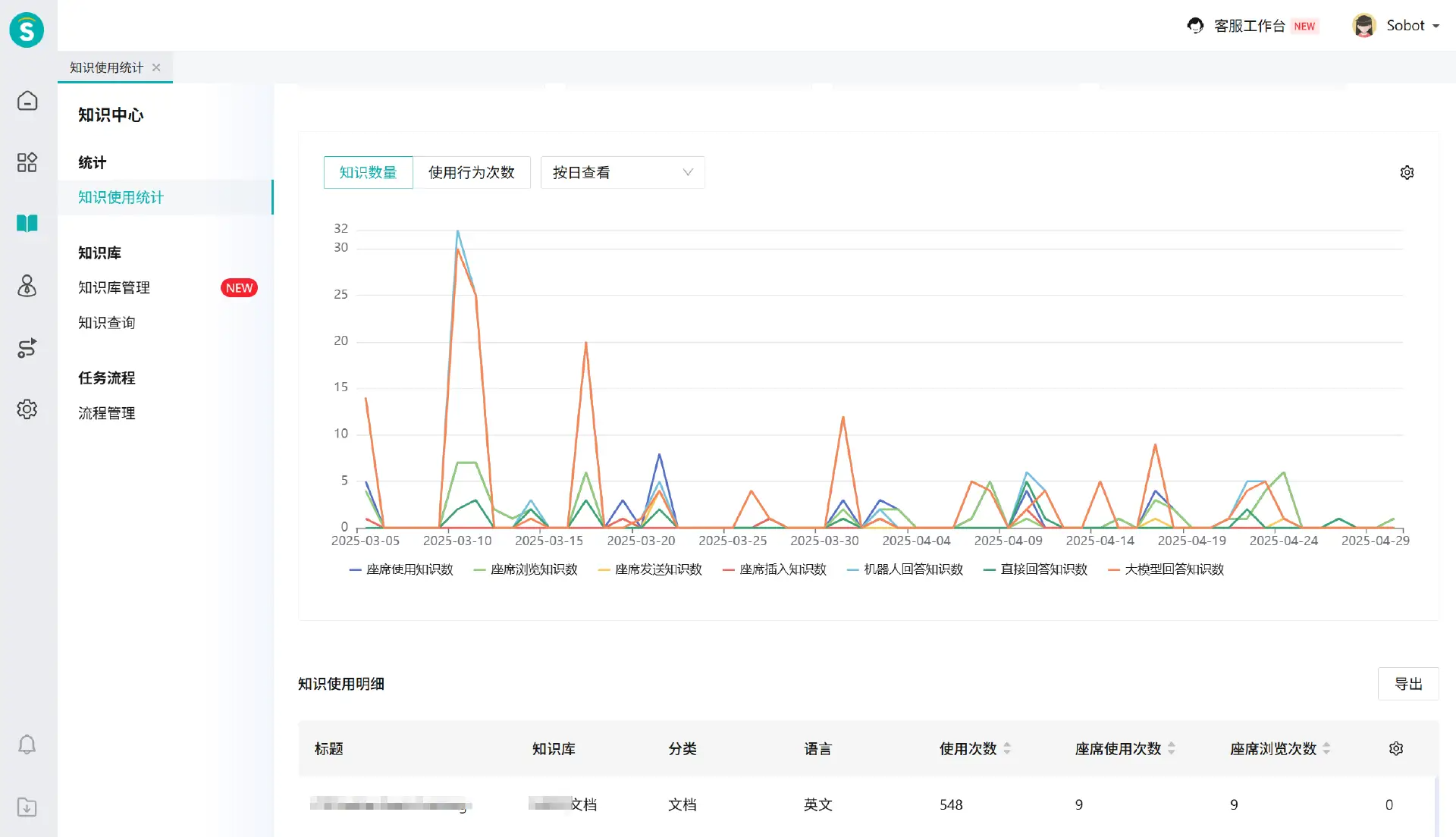The height and width of the screenshot is (837, 1456).
Task: Select the 使用行为次数 tab
Action: (472, 172)
